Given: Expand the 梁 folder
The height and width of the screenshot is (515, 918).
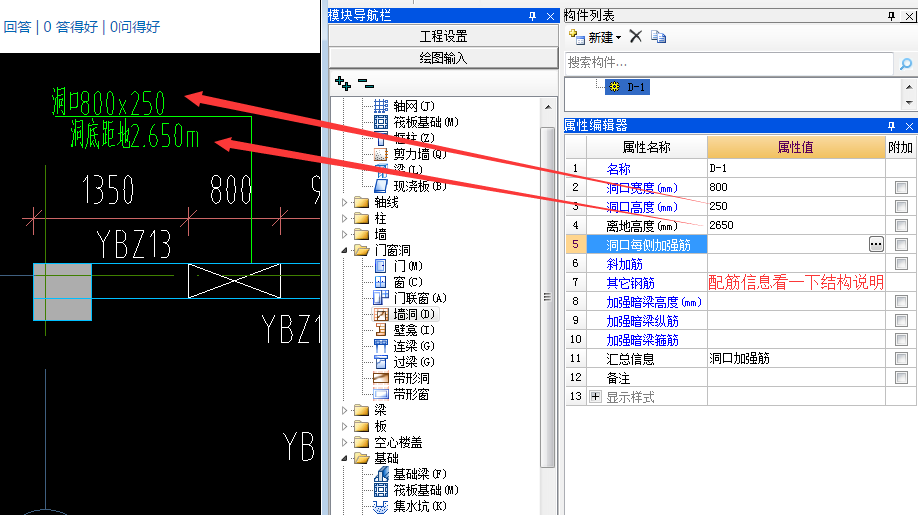Looking at the screenshot, I should tap(344, 410).
